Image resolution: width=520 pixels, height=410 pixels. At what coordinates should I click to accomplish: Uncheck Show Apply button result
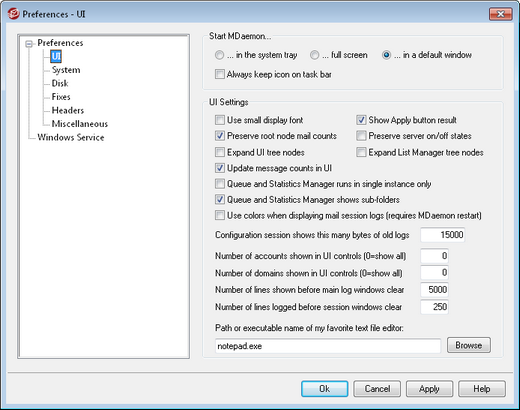[361, 120]
